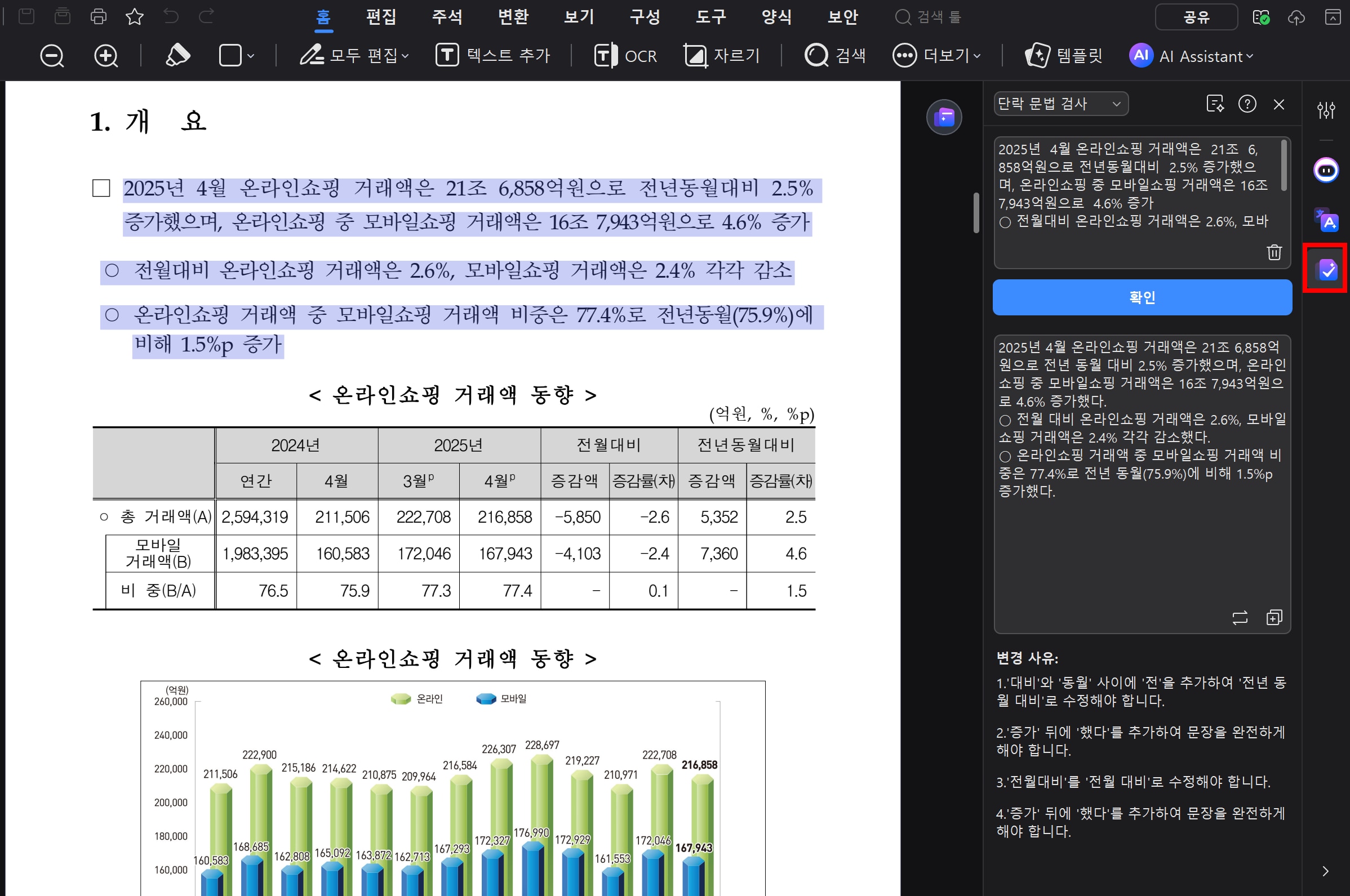Click the star bookmark icon
This screenshot has width=1350, height=896.
point(134,16)
